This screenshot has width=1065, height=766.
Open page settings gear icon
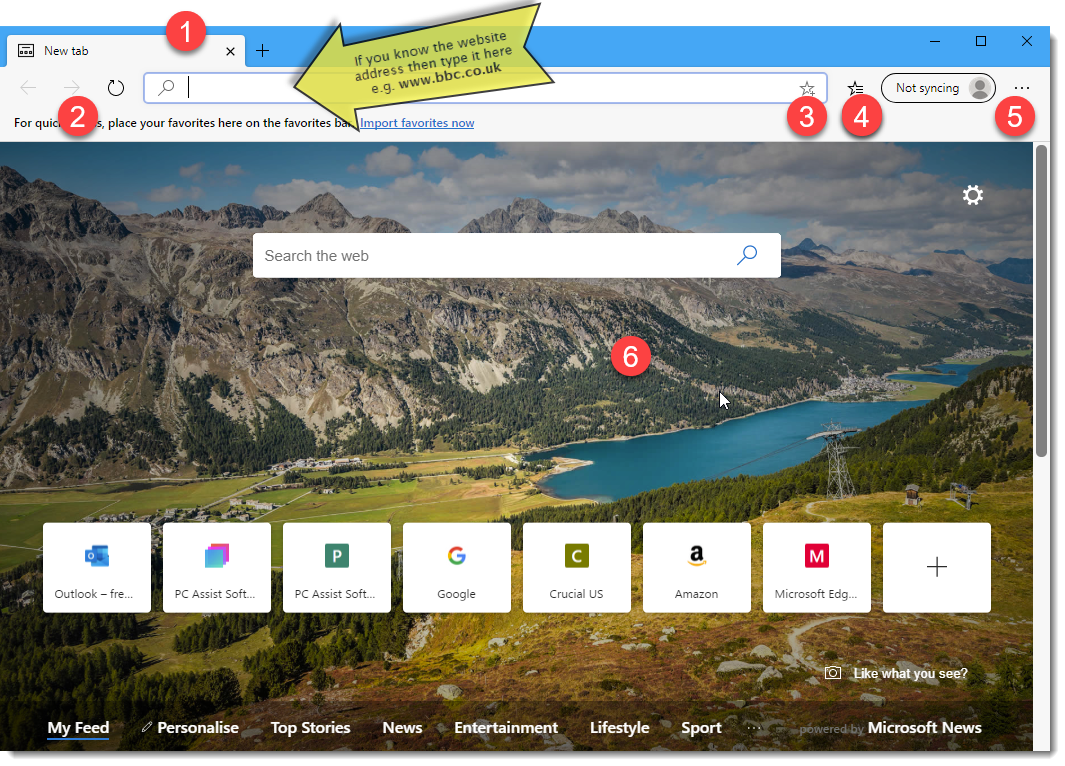pyautogui.click(x=973, y=196)
